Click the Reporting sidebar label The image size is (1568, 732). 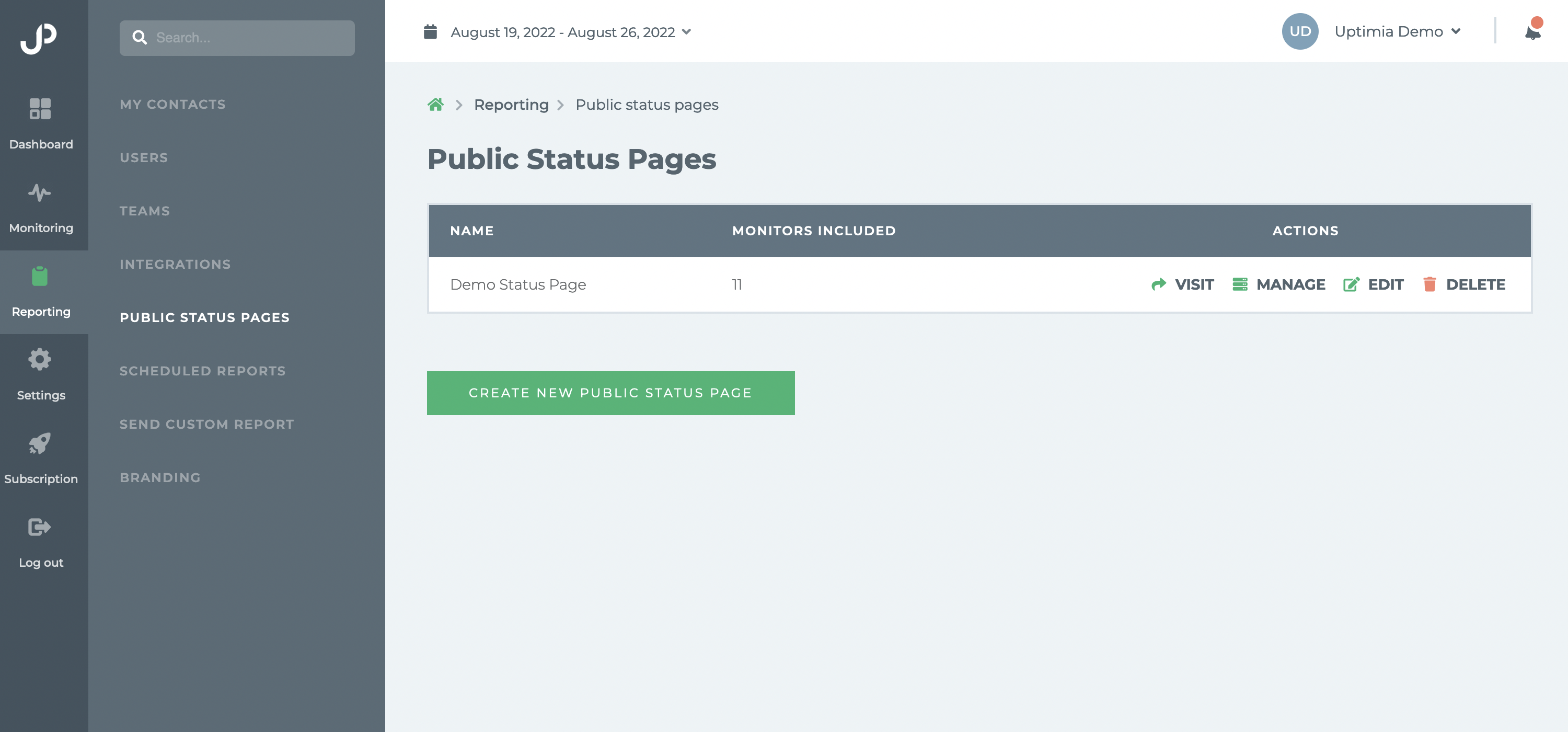41,312
